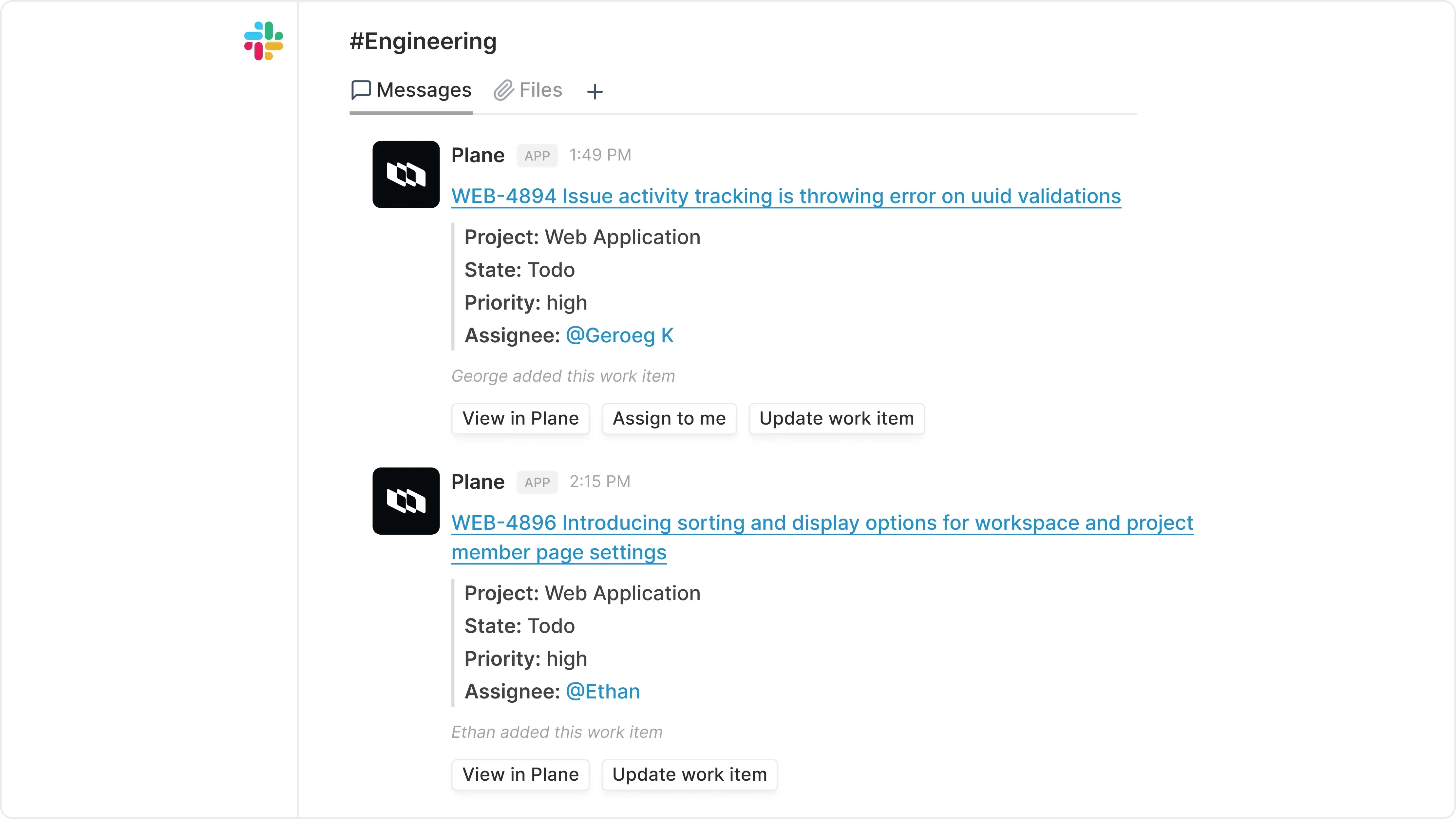Click the Messages tab speech bubble icon
The width and height of the screenshot is (1456, 819).
pos(361,90)
